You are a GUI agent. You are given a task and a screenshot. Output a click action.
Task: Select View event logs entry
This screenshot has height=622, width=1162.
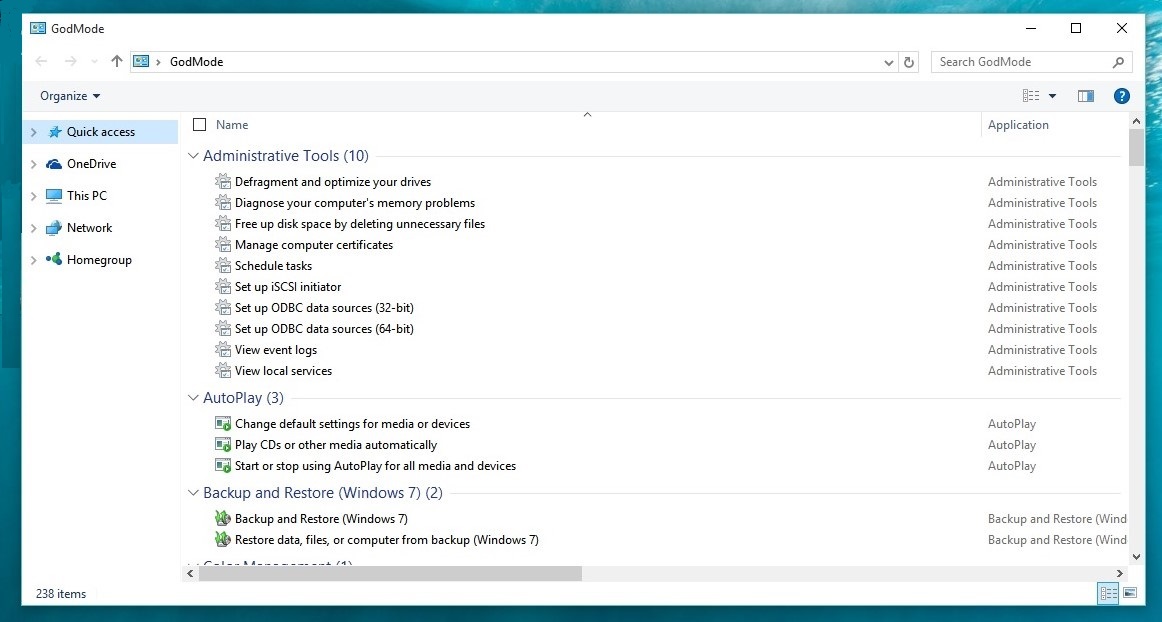pos(276,349)
